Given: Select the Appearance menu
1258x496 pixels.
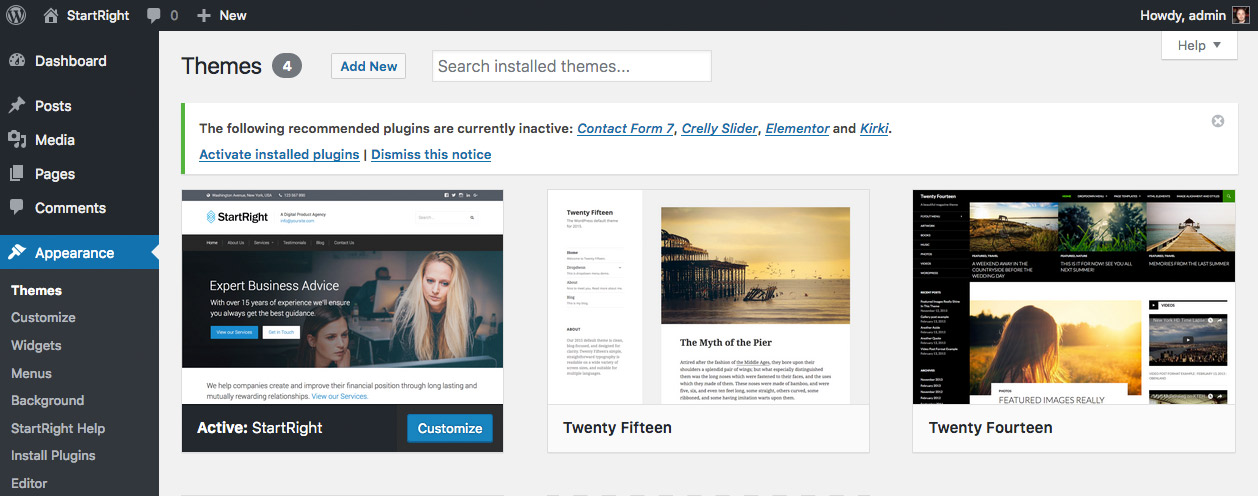Looking at the screenshot, I should point(79,252).
